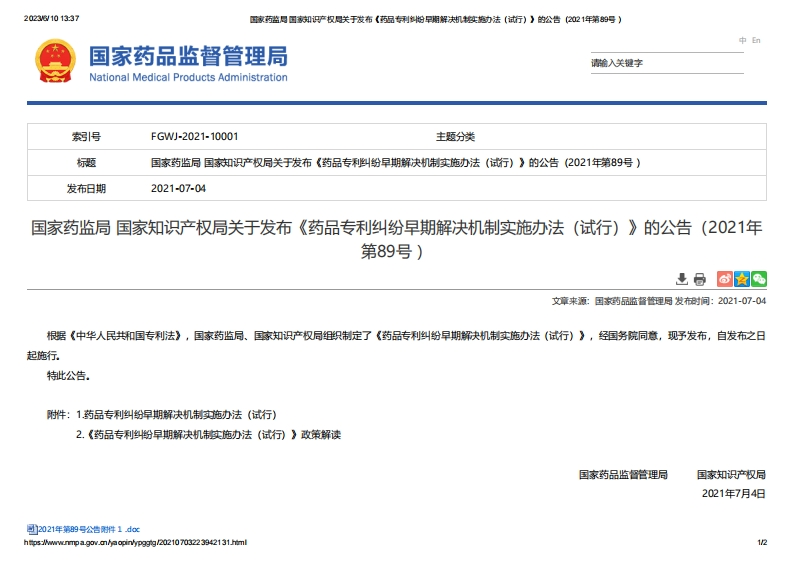793x561 pixels.
Task: Click the yellow star QZone share icon
Action: pos(742,279)
